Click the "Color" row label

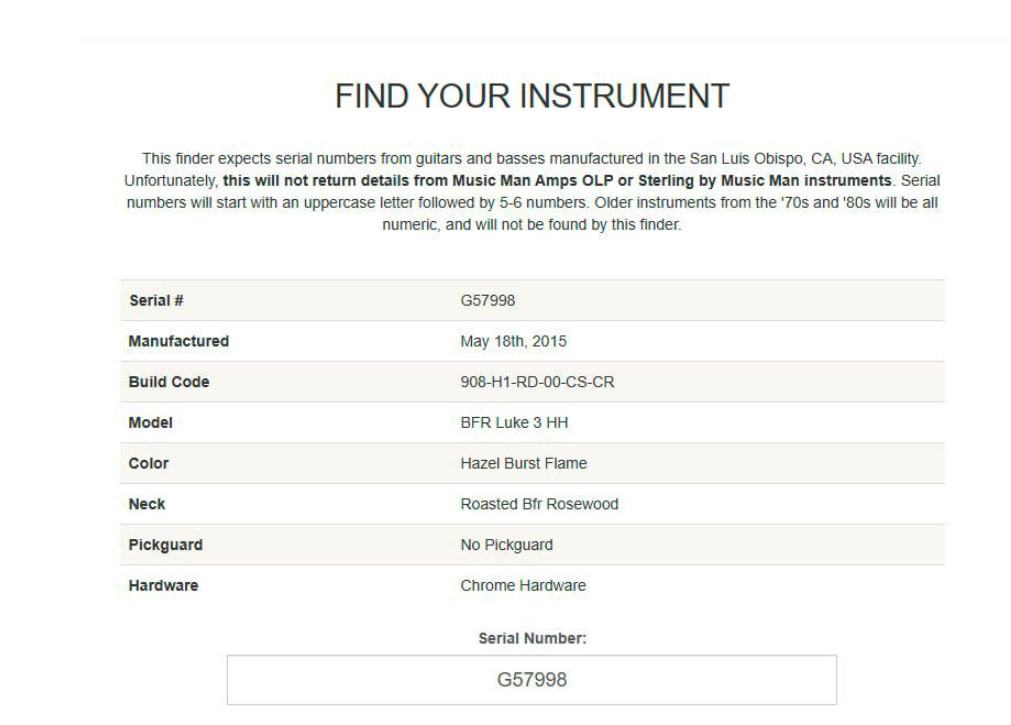(148, 463)
